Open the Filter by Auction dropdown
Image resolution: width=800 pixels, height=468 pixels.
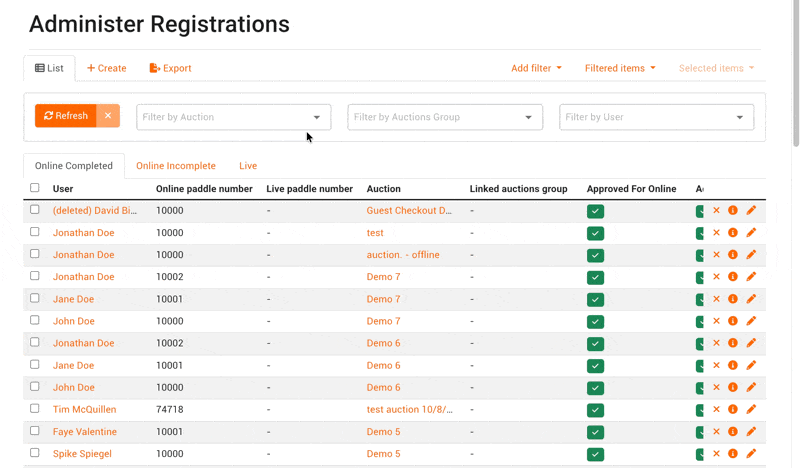232,117
